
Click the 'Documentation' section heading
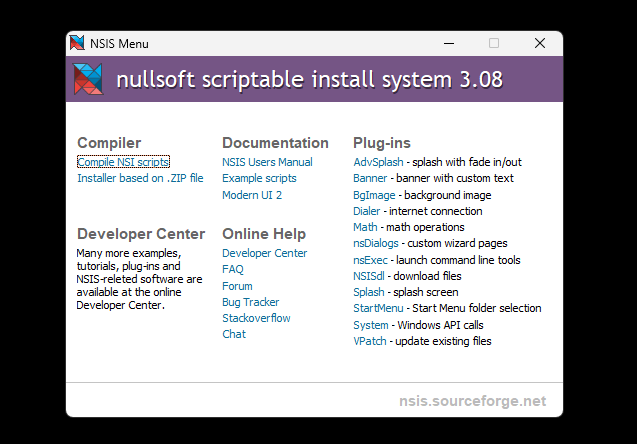point(275,143)
